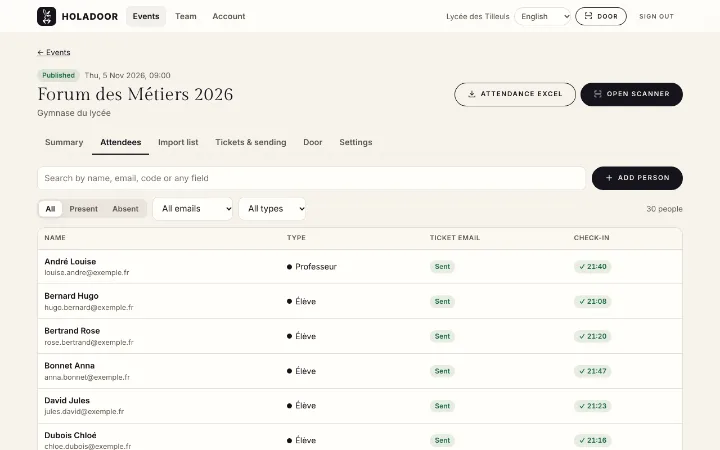The height and width of the screenshot is (450, 720).
Task: Click the Sign Out link
Action: (657, 17)
